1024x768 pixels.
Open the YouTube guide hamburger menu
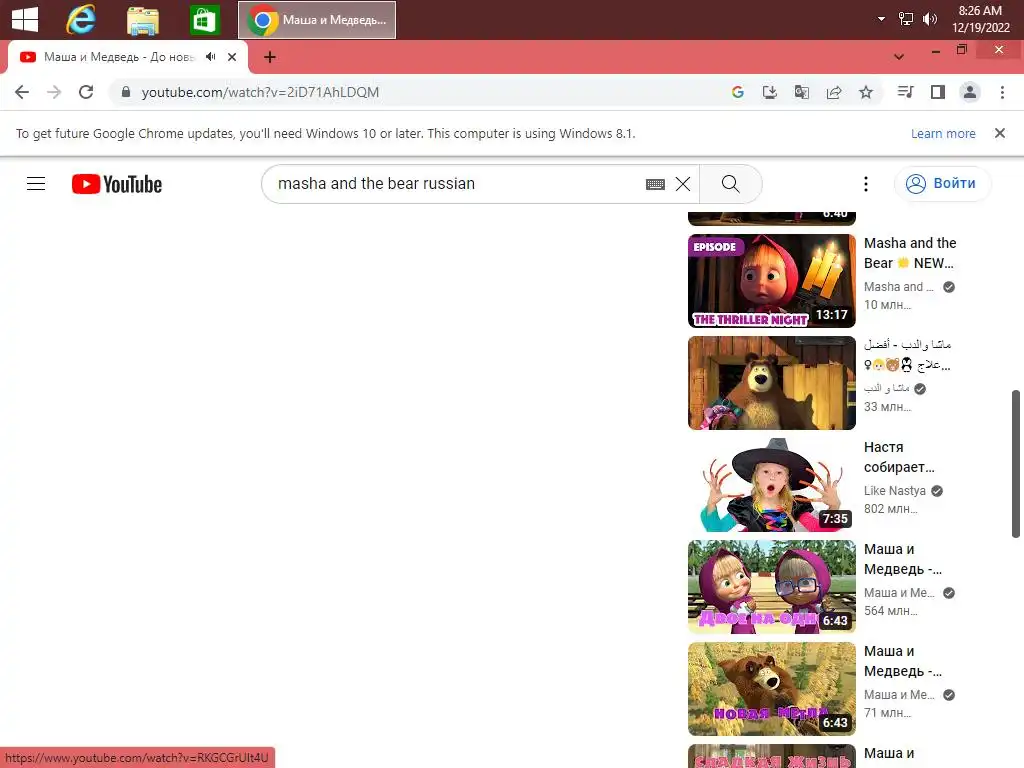click(x=36, y=184)
